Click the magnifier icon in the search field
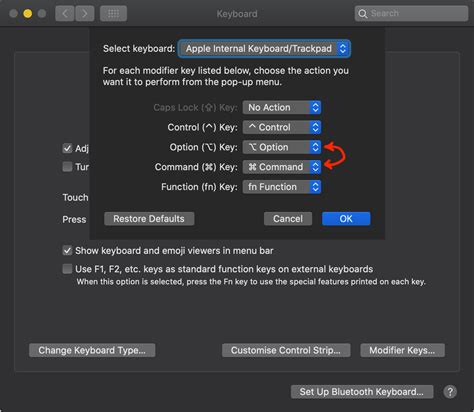 [x=362, y=14]
